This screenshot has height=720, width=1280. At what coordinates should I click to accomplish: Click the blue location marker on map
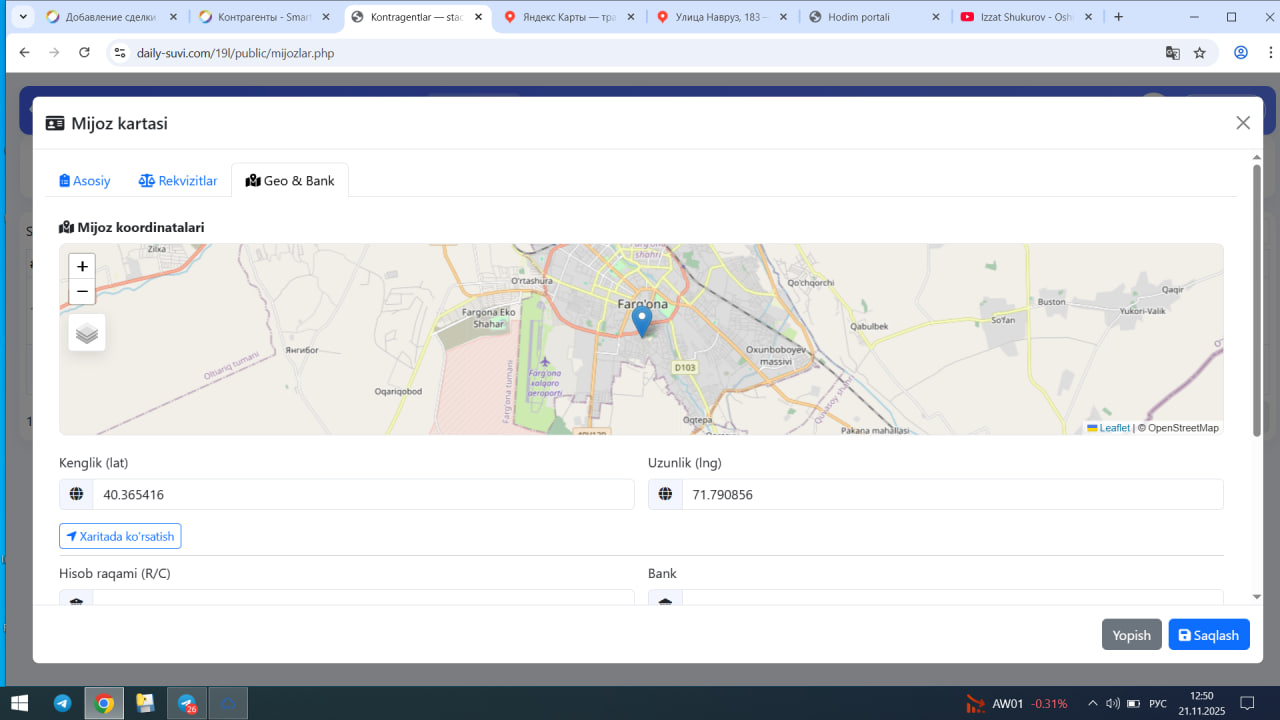tap(642, 321)
